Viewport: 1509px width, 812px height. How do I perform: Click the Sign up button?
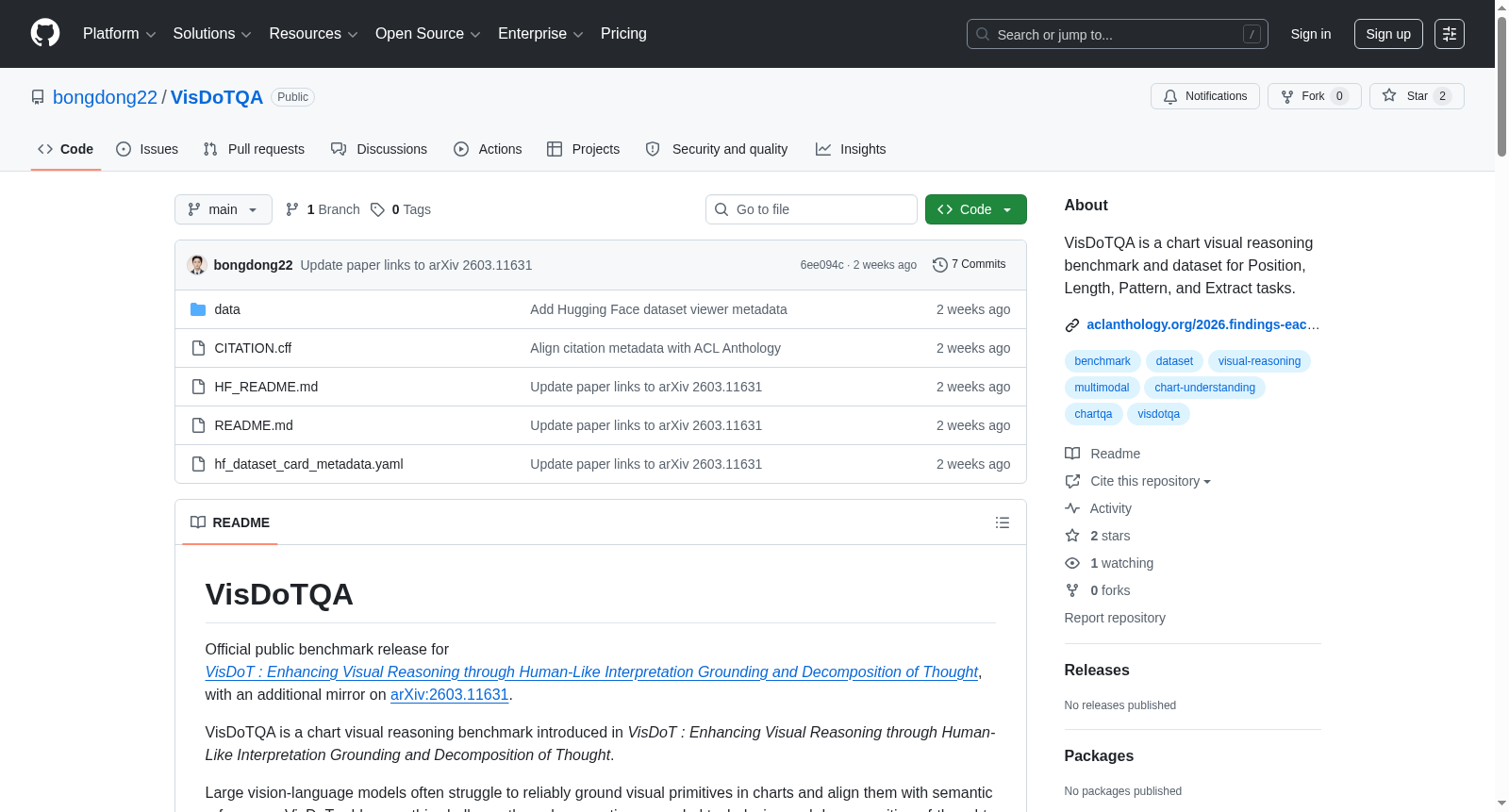pyautogui.click(x=1388, y=34)
